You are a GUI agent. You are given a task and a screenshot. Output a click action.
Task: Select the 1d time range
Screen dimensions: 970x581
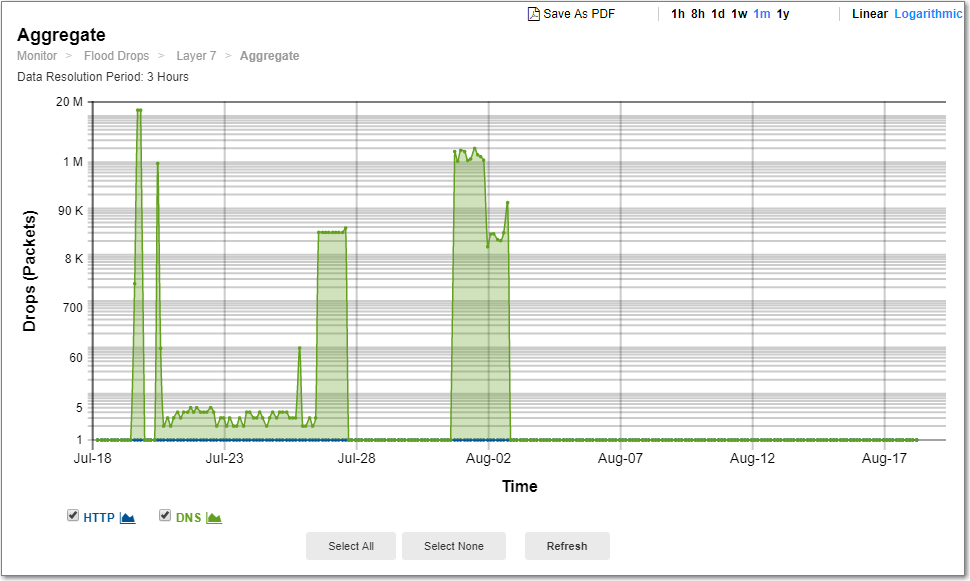click(x=716, y=14)
